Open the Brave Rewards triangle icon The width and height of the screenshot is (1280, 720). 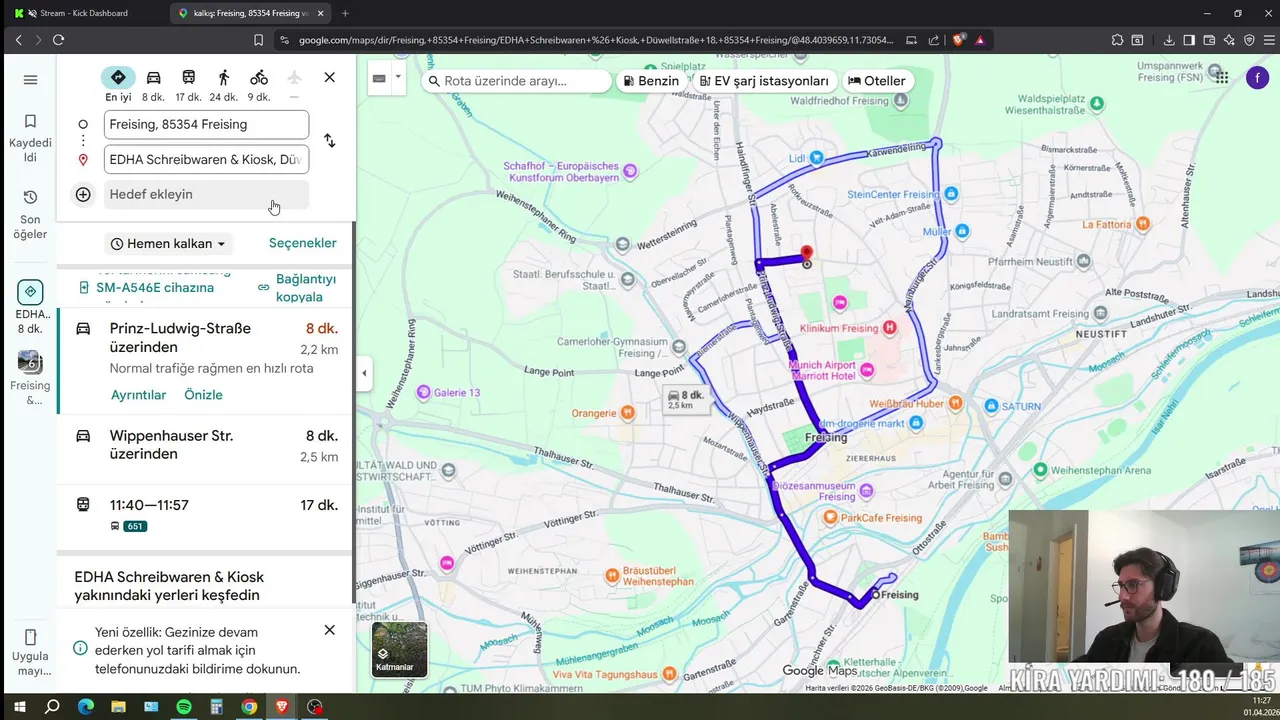point(980,40)
